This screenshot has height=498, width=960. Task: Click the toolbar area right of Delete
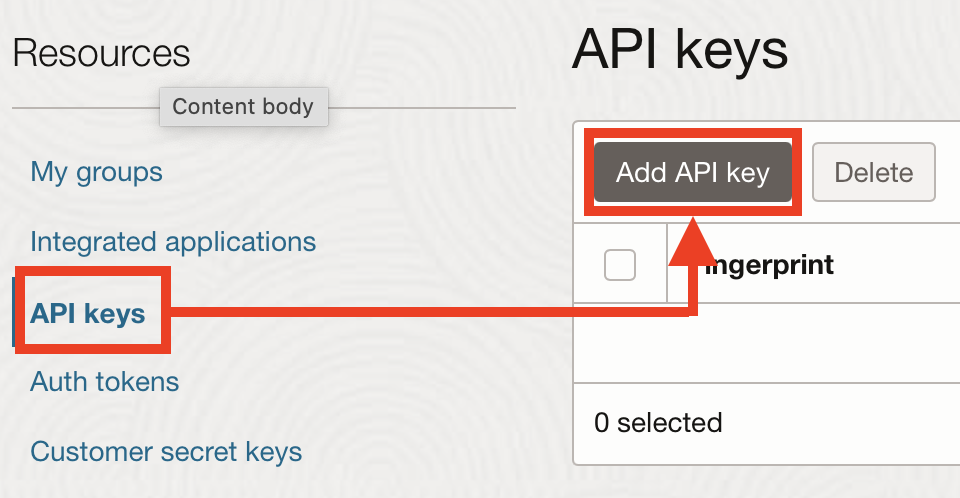pyautogui.click(x=948, y=172)
